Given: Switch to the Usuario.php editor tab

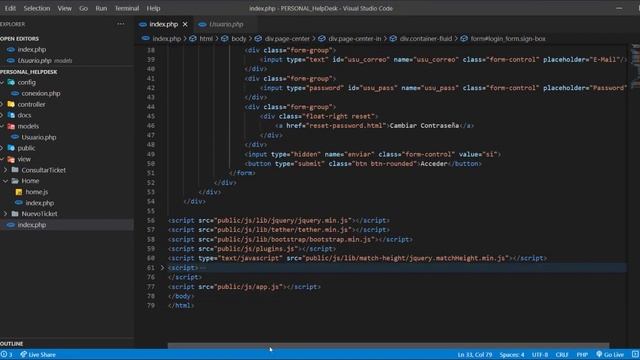Looking at the screenshot, I should pyautogui.click(x=226, y=24).
